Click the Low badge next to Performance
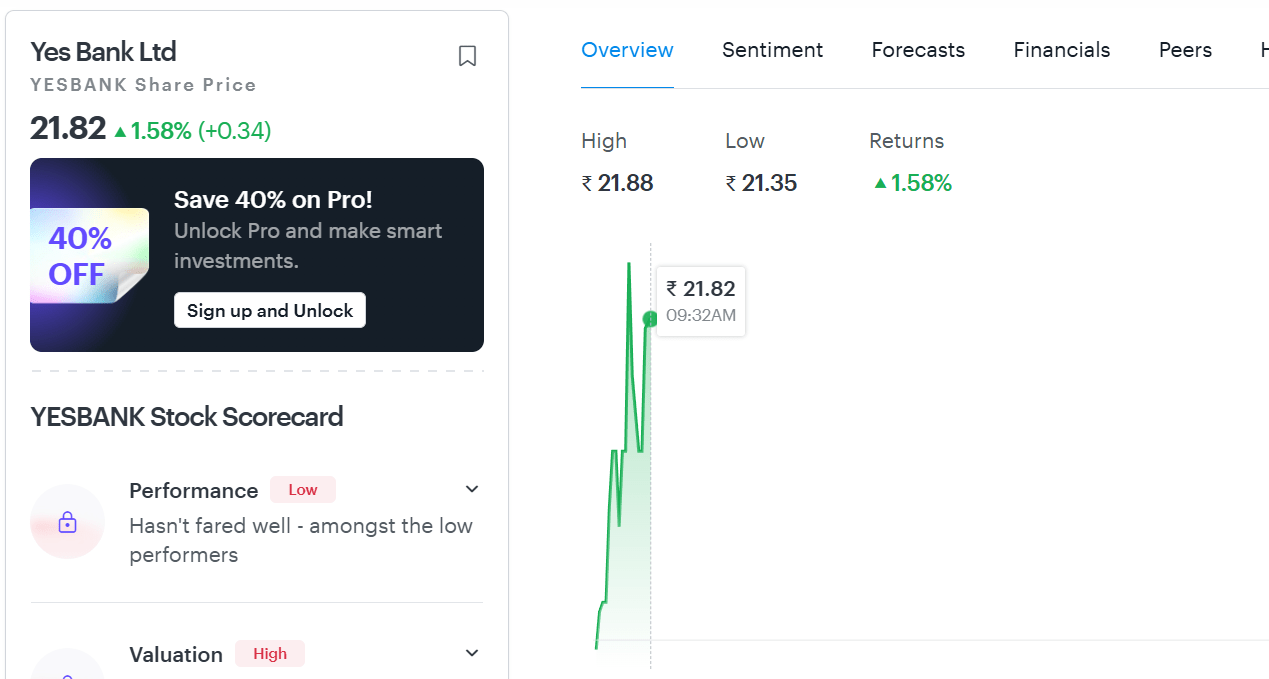 [302, 490]
